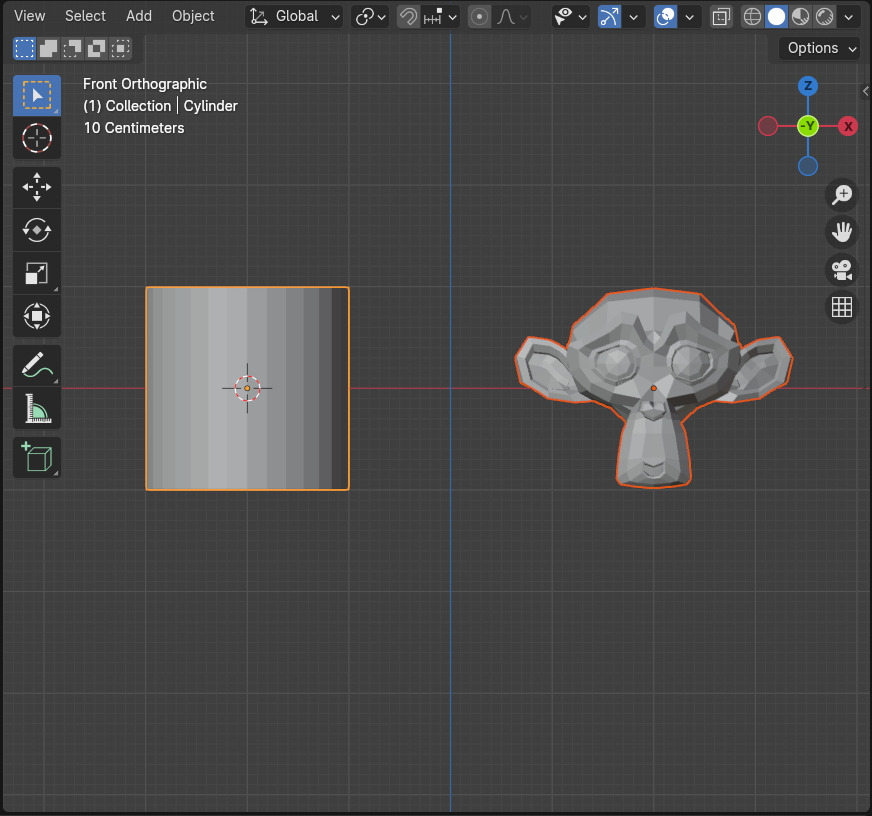Select the 3D Cursor tool

[37, 138]
